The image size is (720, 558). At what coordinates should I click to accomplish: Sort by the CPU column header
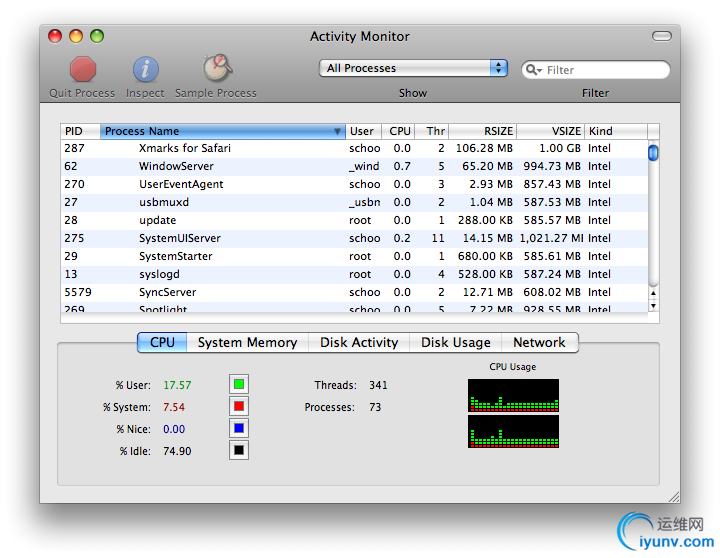(x=400, y=131)
